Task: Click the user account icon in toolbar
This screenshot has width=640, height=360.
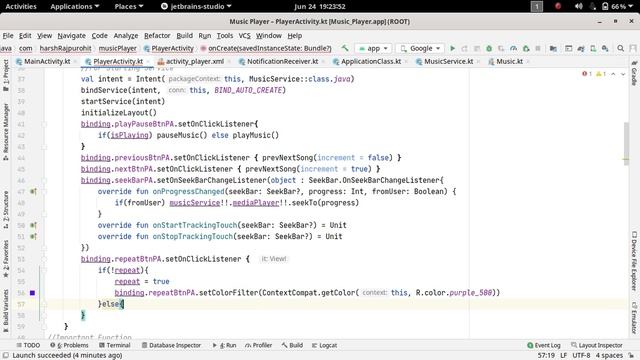Action: pyautogui.click(x=633, y=48)
